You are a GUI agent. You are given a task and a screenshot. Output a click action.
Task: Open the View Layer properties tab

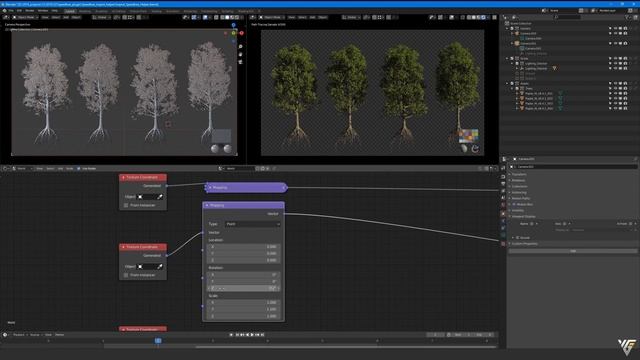pos(503,191)
